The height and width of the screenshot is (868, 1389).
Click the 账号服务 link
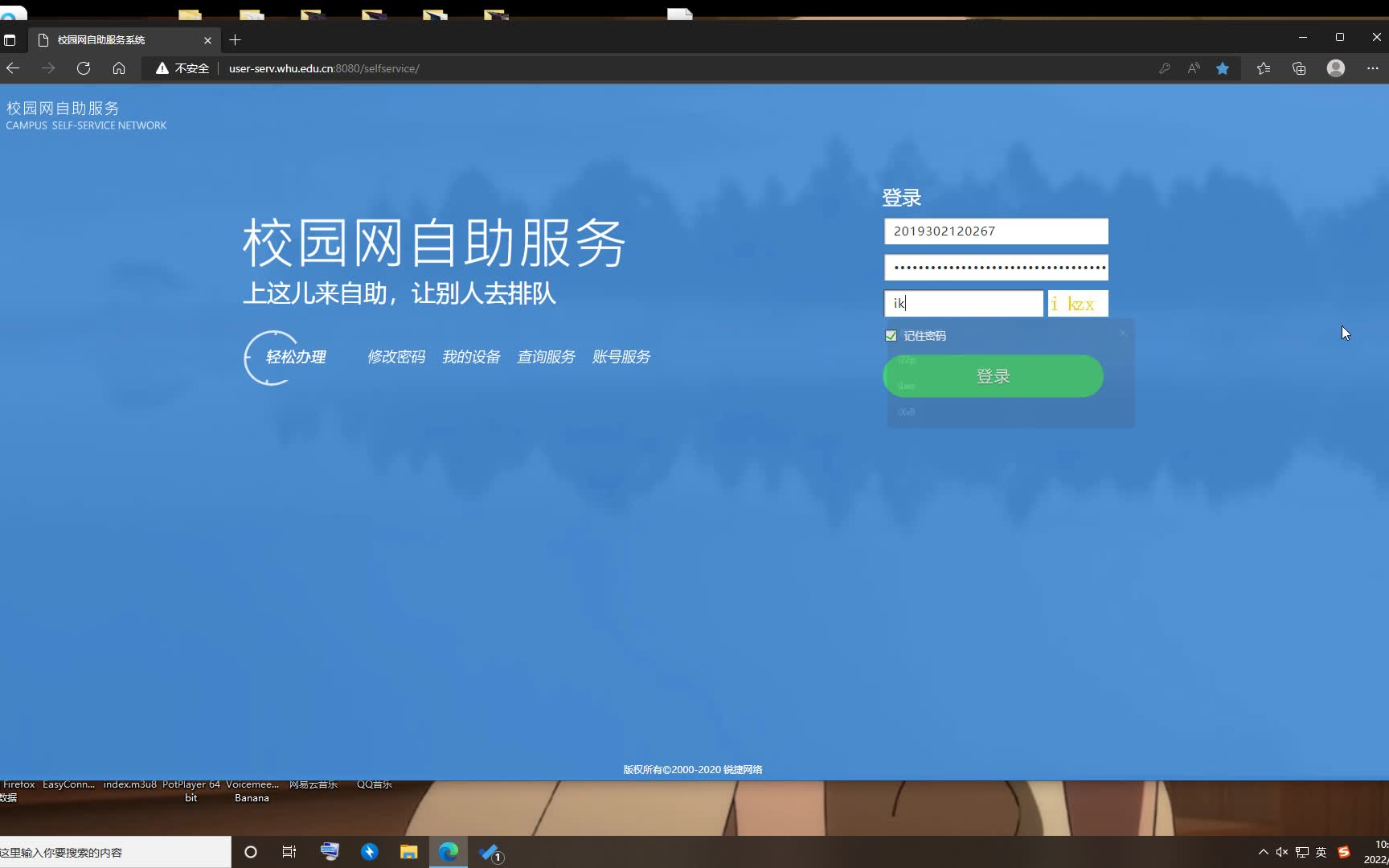[x=621, y=357]
